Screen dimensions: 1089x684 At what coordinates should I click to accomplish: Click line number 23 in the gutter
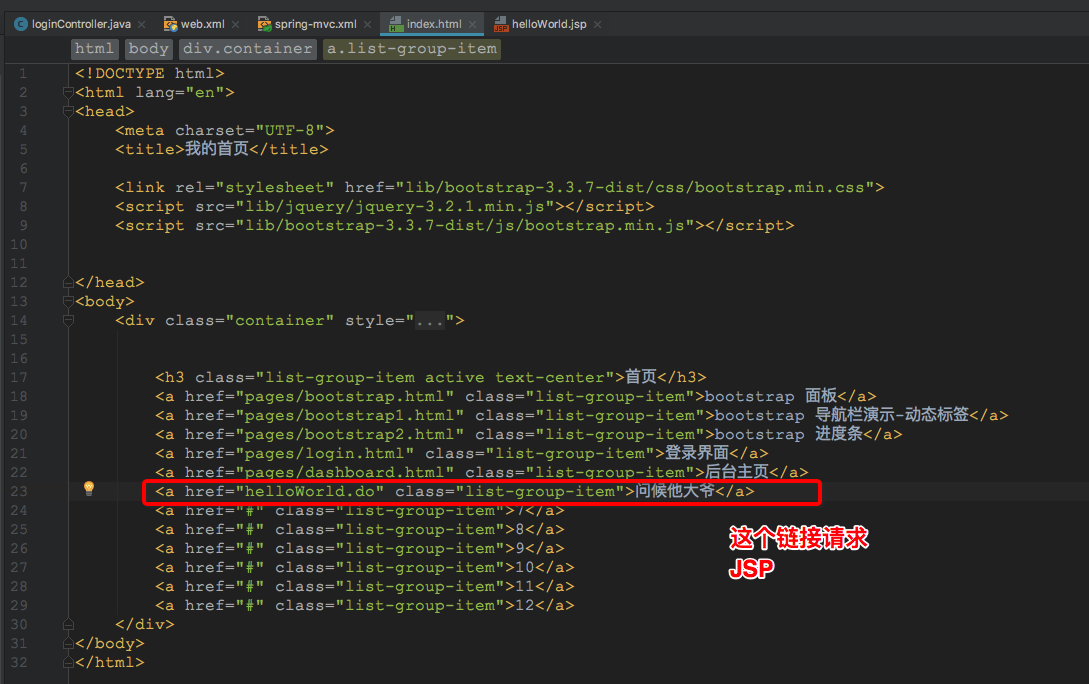click(19, 492)
